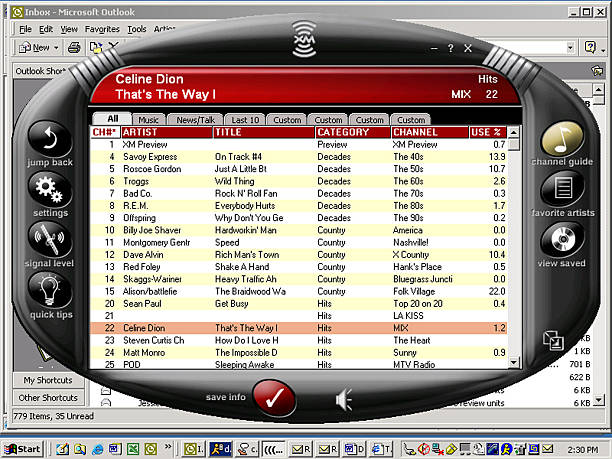
Task: Open the Outlook toolbar combo box dropdown arrow
Action: point(571,48)
